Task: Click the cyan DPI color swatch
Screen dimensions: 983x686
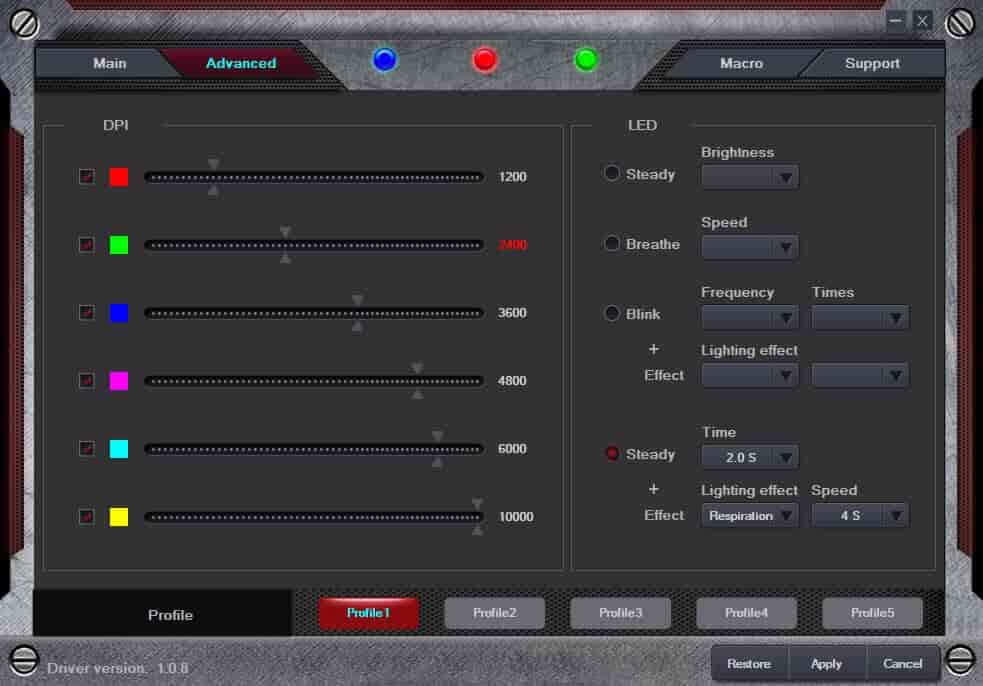Action: click(x=118, y=448)
